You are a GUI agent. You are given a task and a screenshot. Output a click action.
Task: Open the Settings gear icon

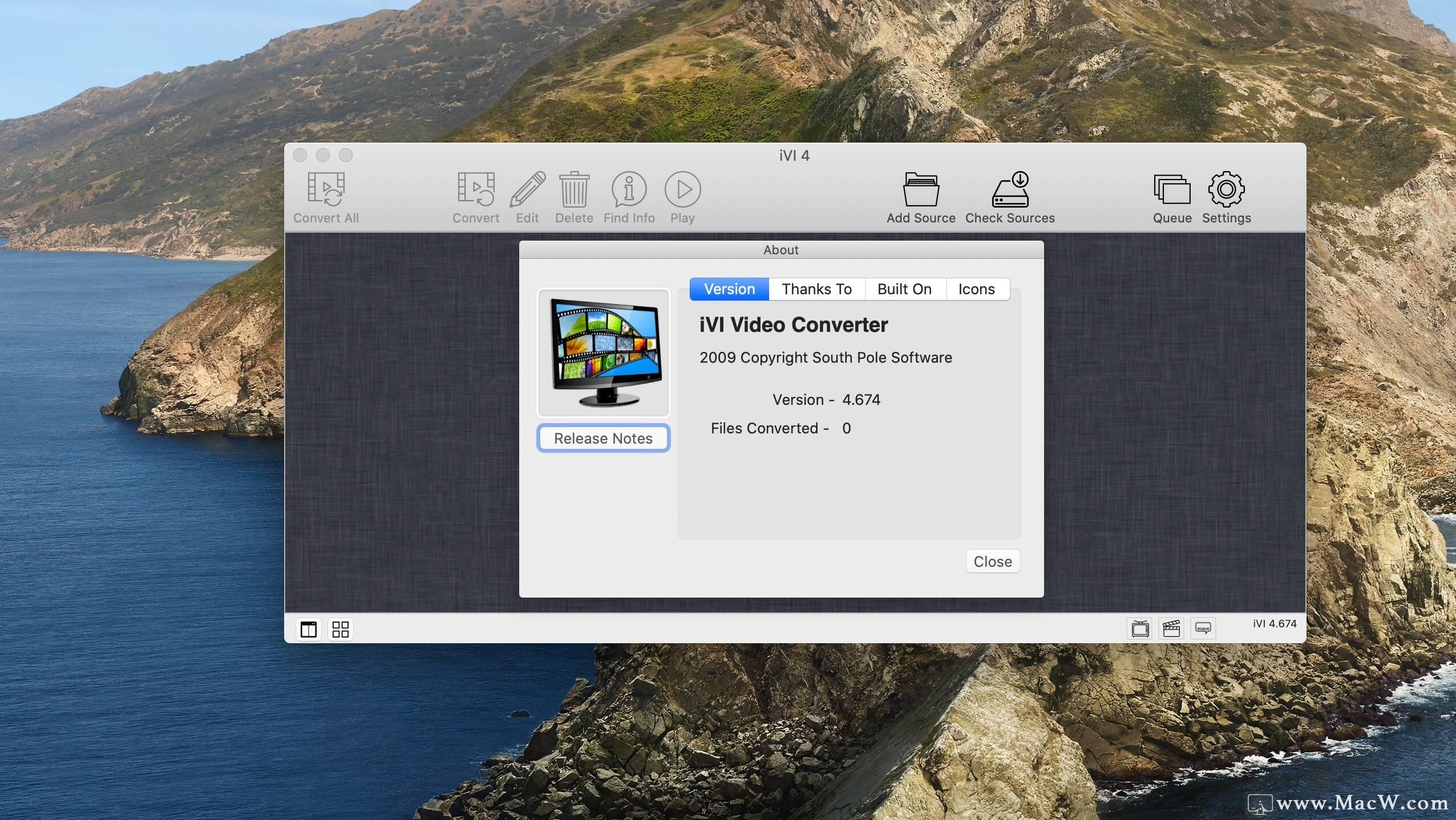coord(1226,189)
